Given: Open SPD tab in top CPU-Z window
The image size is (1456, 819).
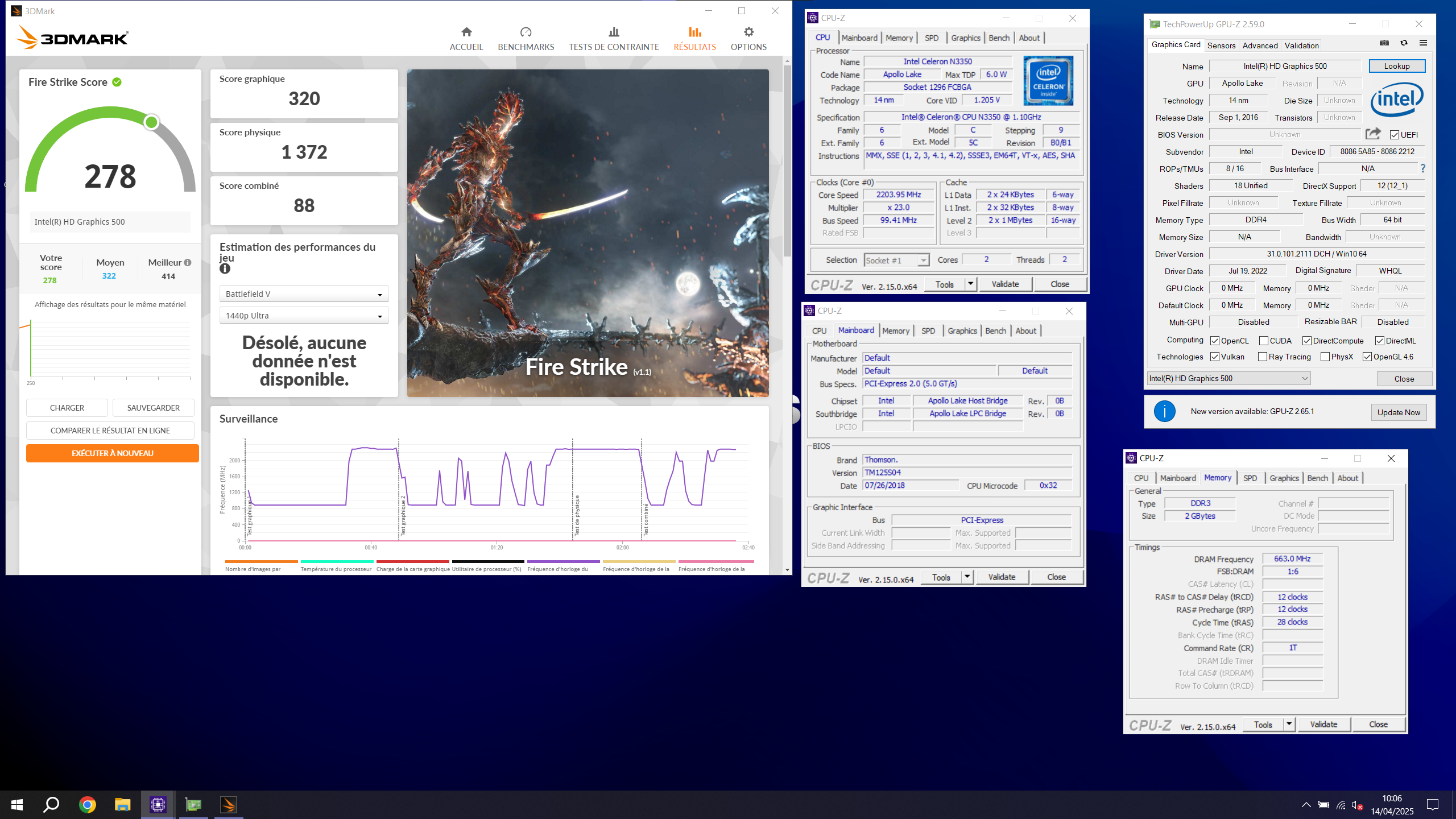Looking at the screenshot, I should click(x=932, y=38).
